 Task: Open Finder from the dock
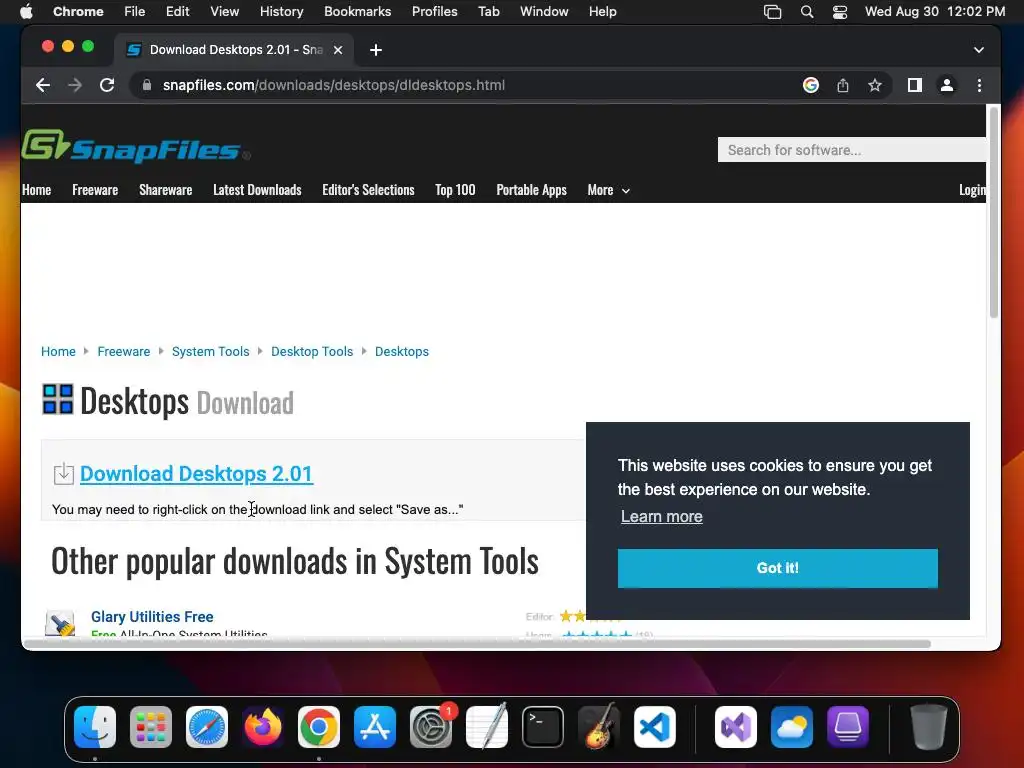point(95,727)
